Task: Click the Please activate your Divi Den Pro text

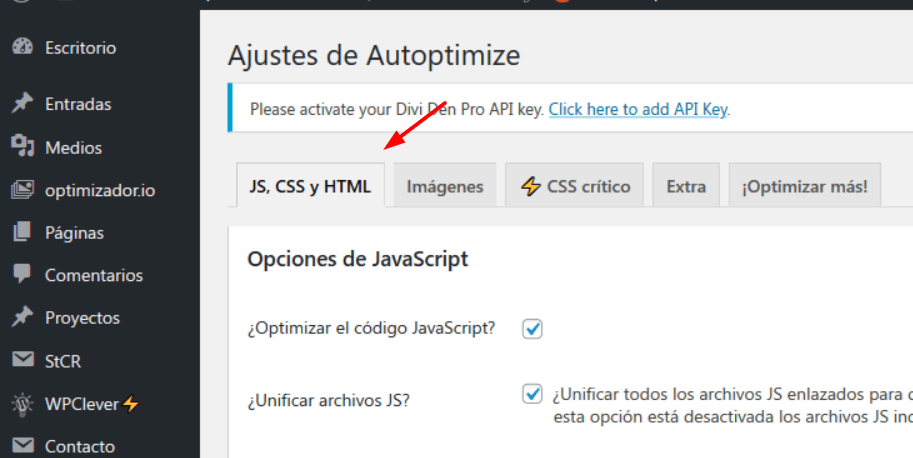Action: (397, 109)
